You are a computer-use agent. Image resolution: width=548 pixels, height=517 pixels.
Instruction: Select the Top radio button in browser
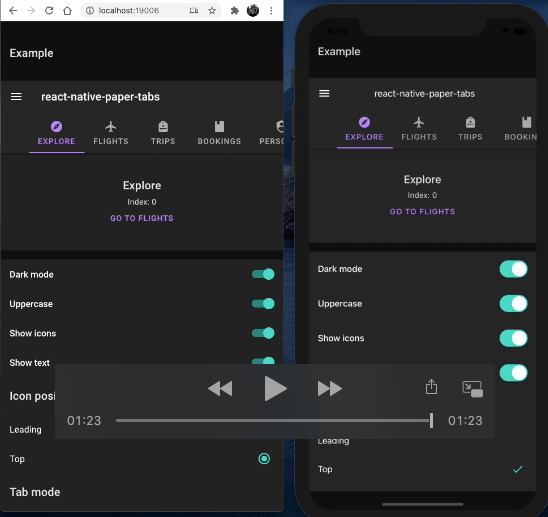pyautogui.click(x=264, y=459)
